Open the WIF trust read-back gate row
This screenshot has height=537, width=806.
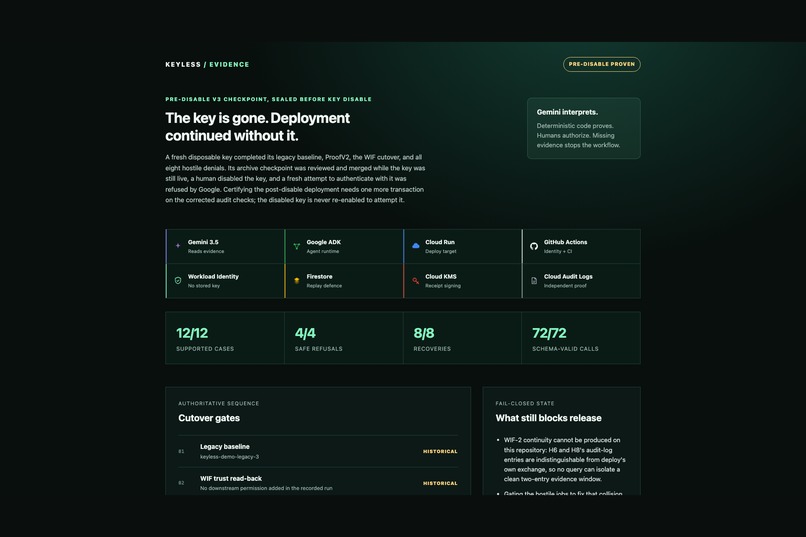318,483
